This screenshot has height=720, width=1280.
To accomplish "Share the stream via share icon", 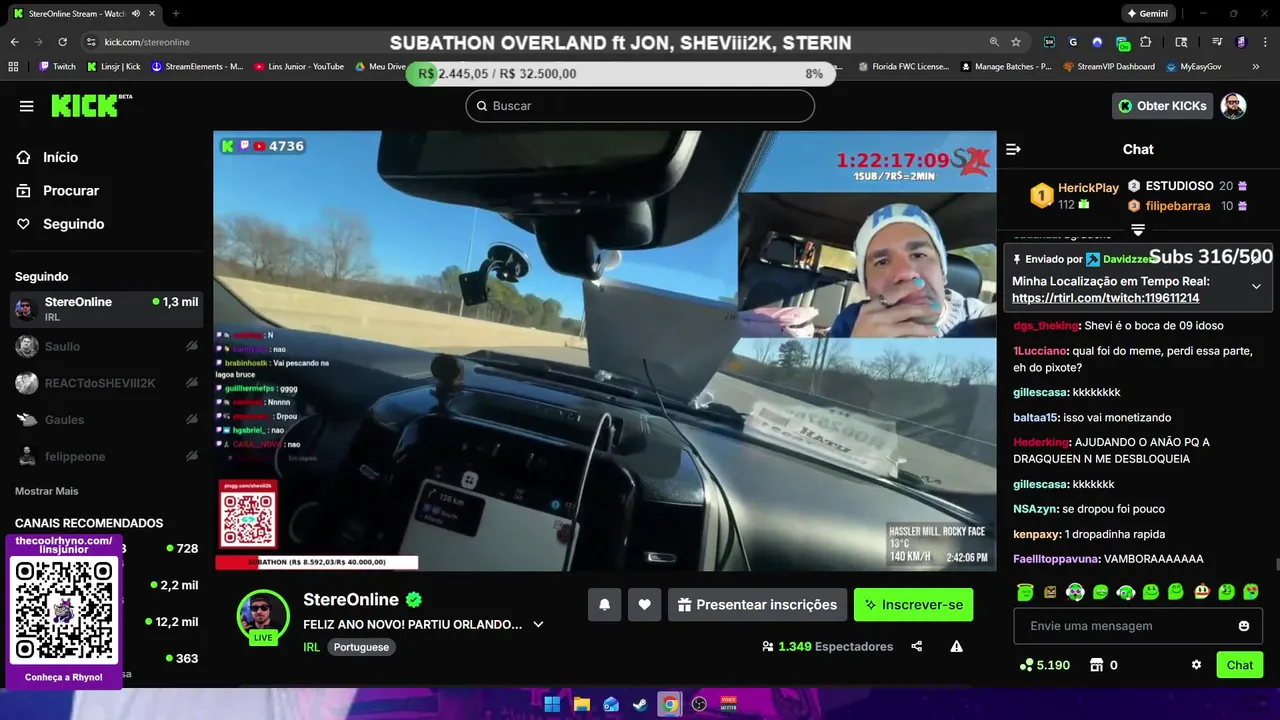I will tap(917, 646).
